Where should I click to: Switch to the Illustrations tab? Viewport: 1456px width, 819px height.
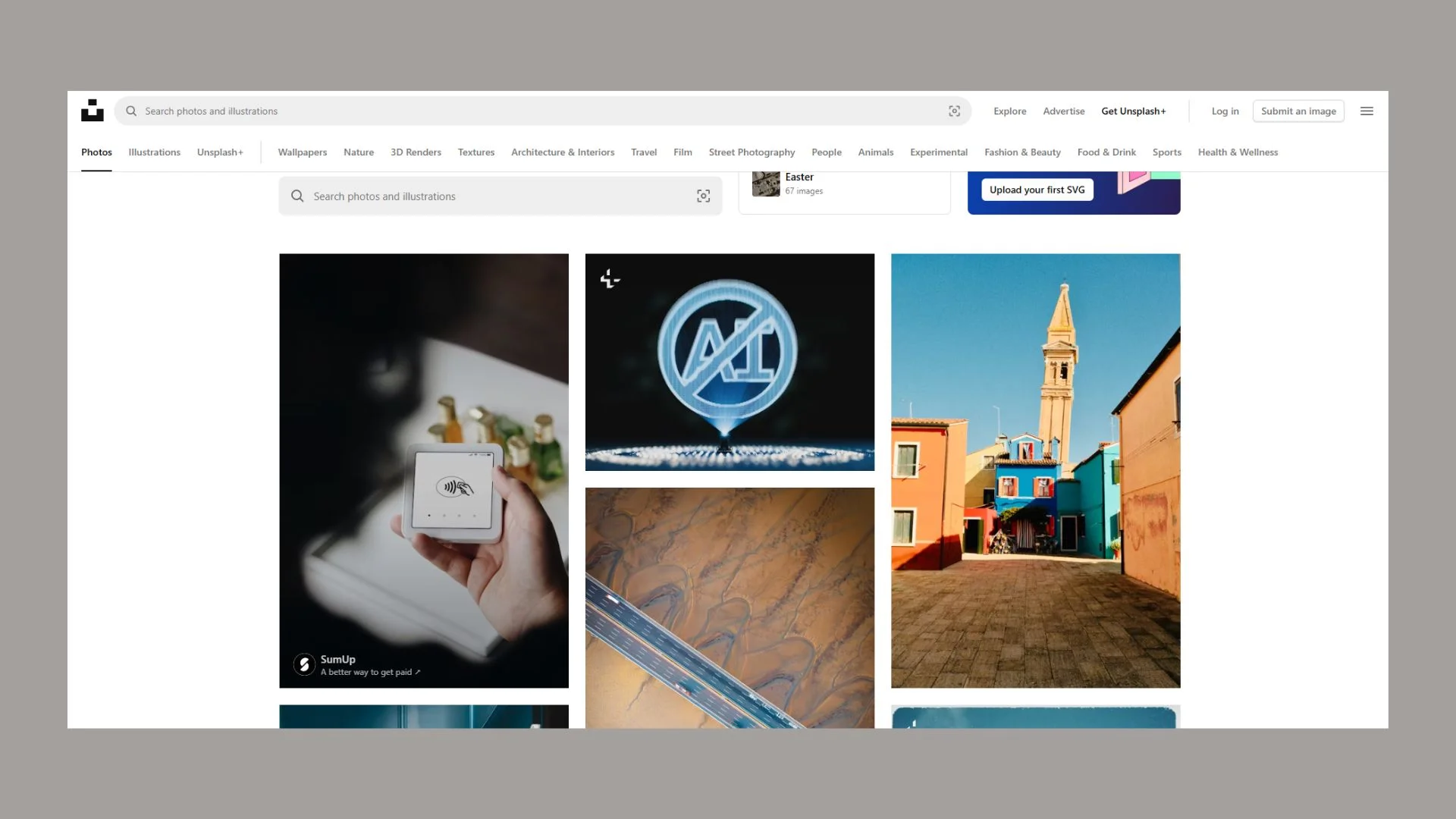pos(154,152)
